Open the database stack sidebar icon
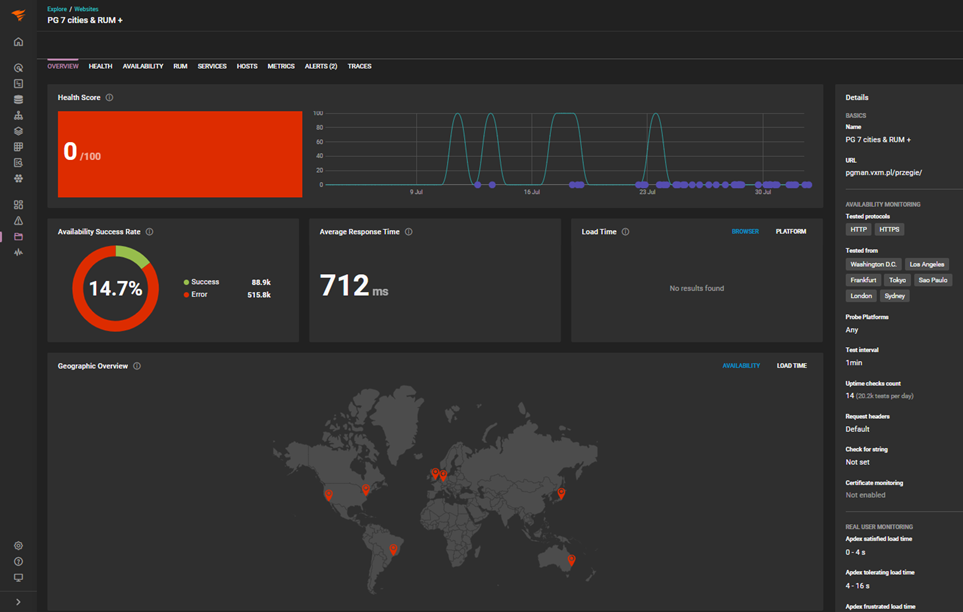 (18, 100)
